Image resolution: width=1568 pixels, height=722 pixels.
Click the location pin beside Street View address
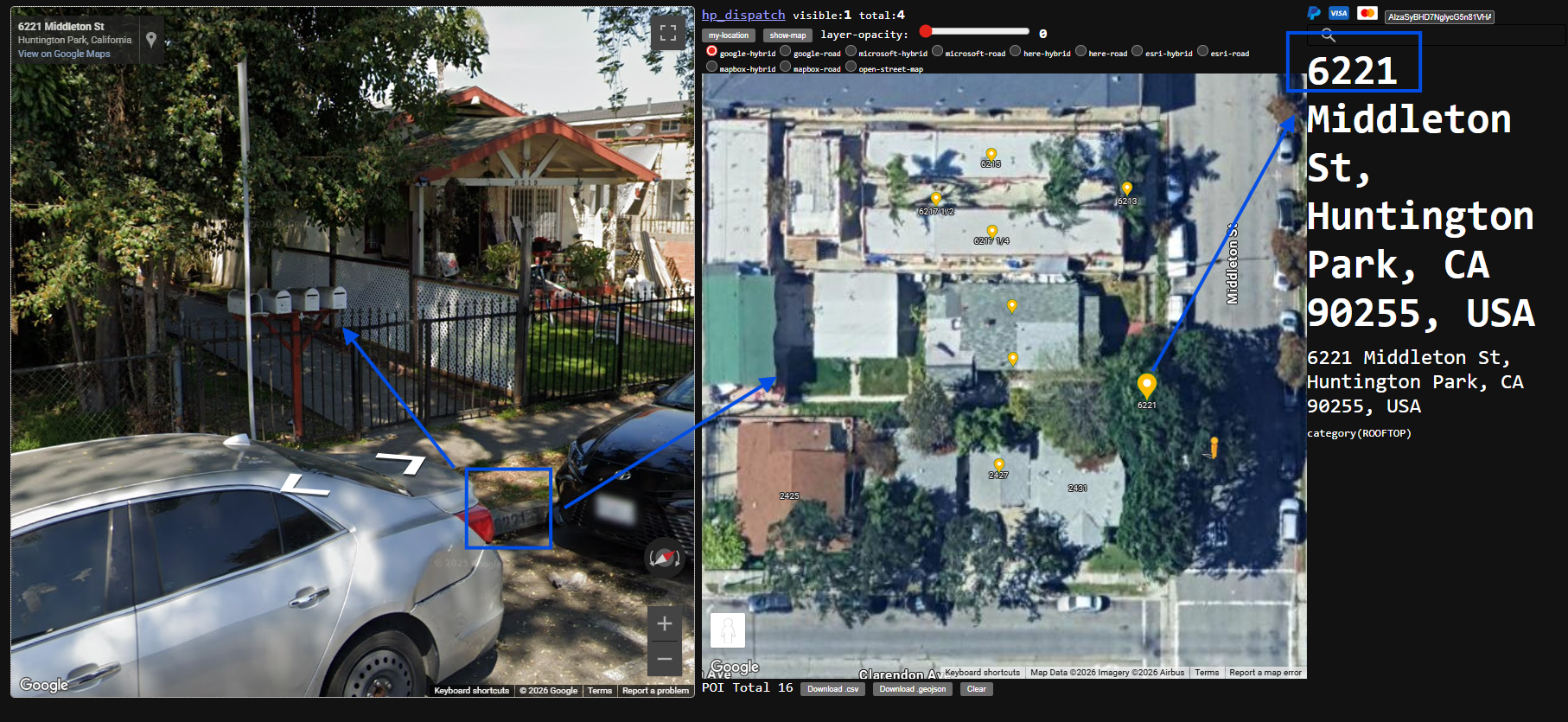tap(151, 40)
